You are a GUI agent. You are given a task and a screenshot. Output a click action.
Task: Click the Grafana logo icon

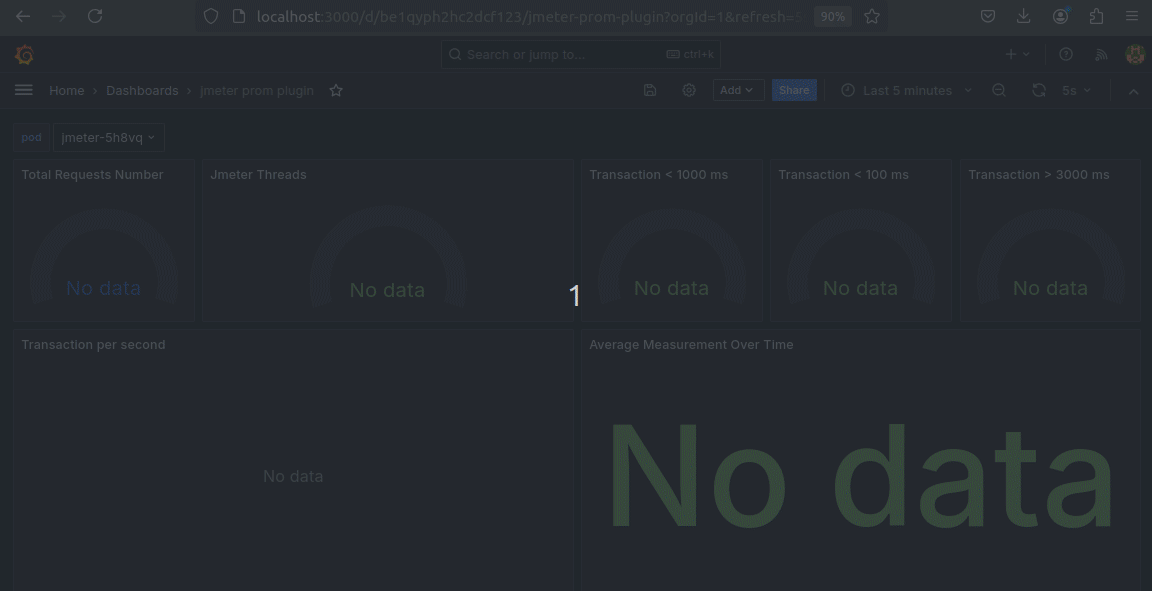25,55
